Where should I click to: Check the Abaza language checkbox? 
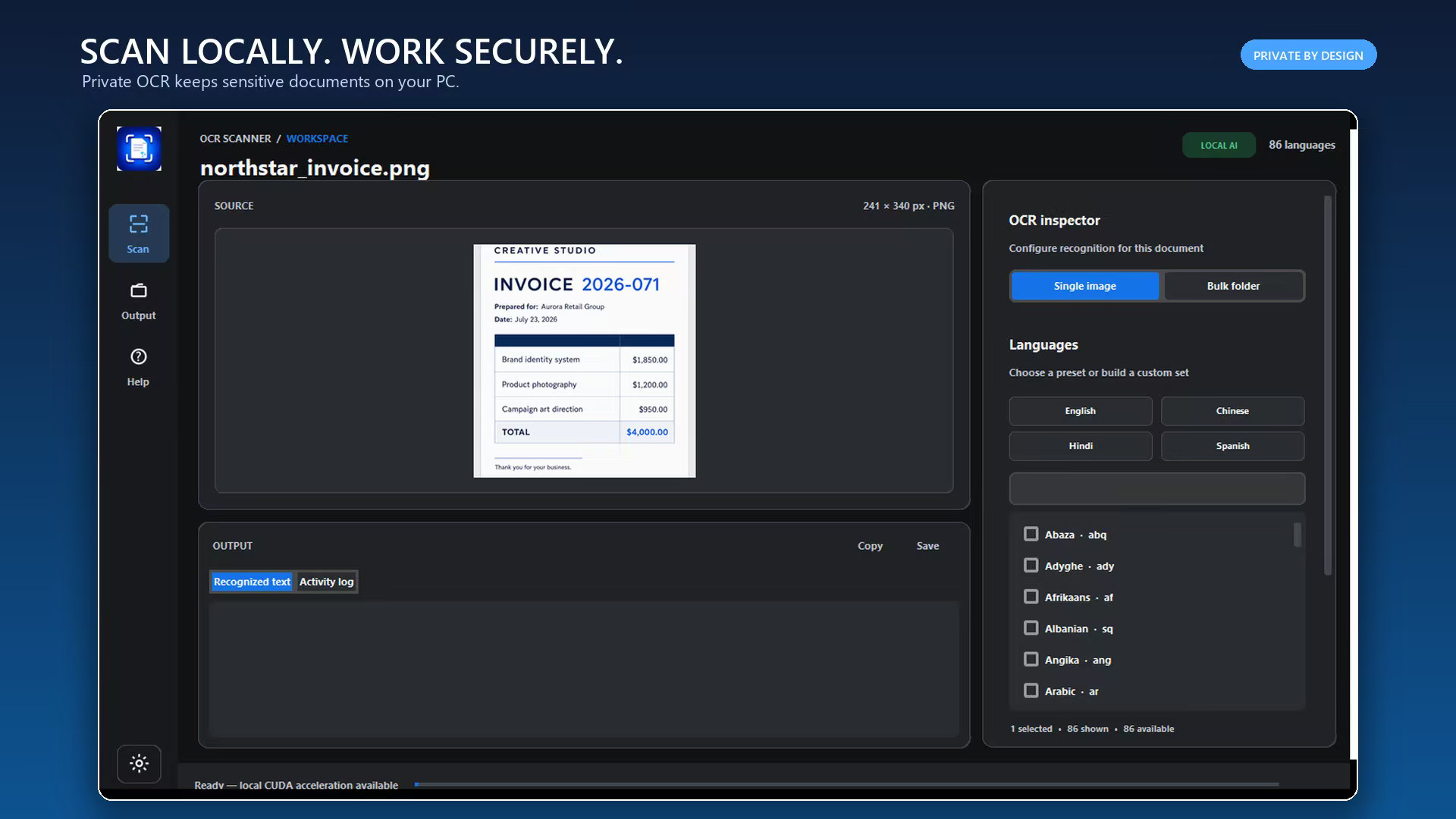1031,534
